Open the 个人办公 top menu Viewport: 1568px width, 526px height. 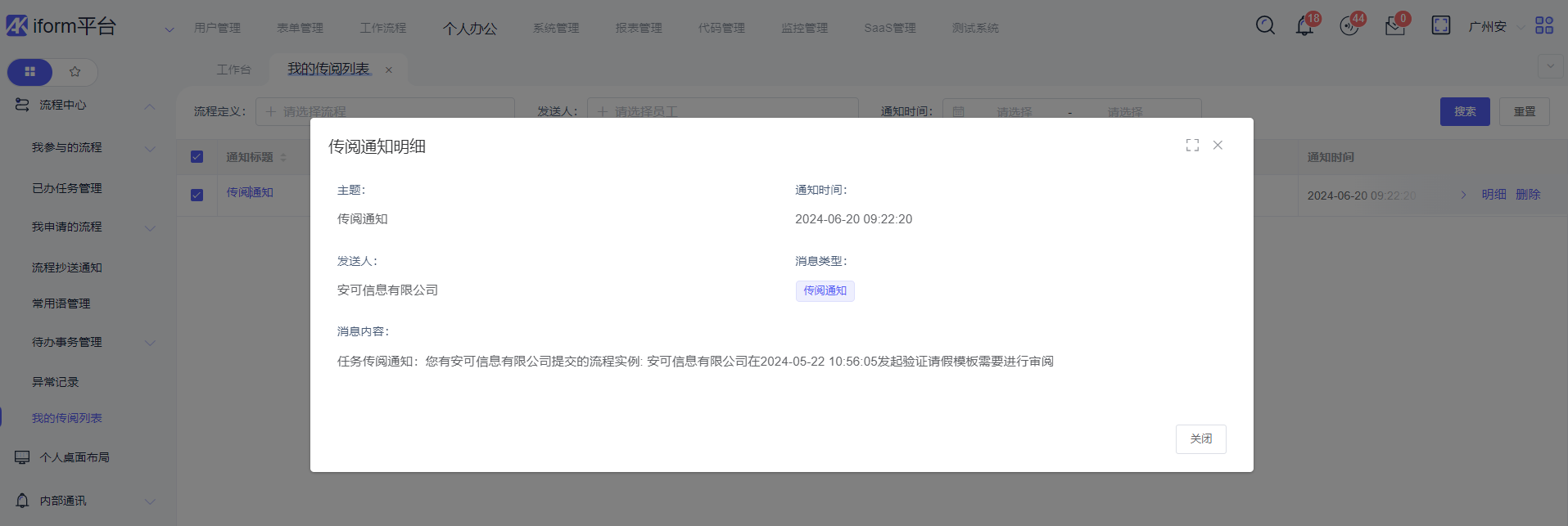(x=470, y=29)
